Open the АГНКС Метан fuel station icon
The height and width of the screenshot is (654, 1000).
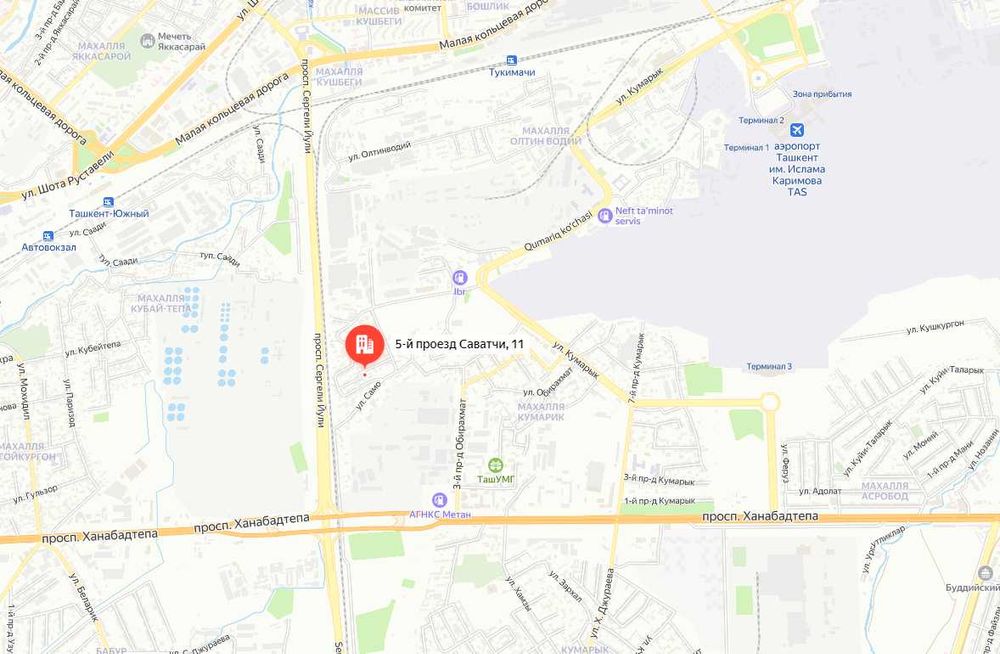click(439, 500)
